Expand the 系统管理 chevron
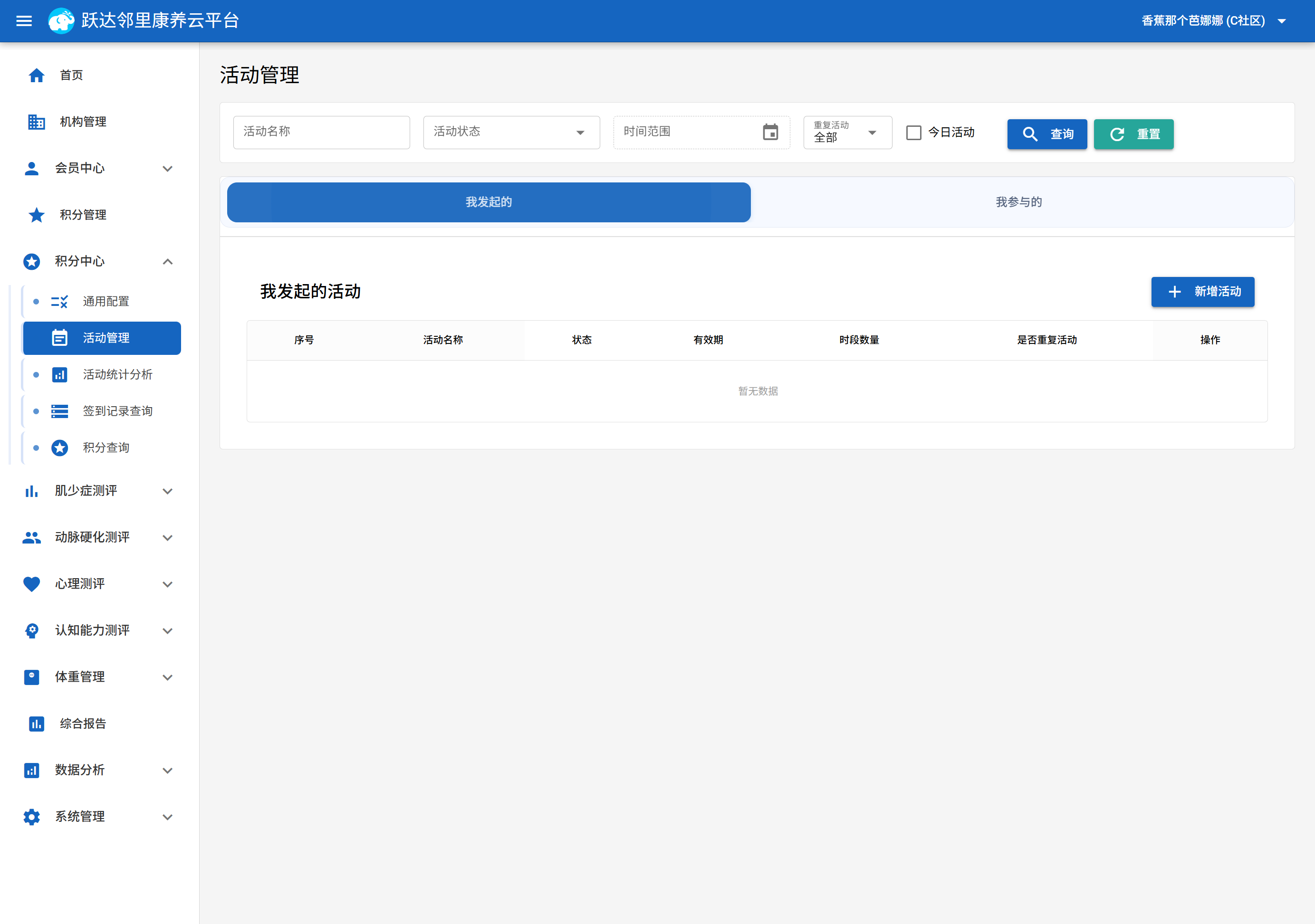Viewport: 1315px width, 924px height. click(167, 817)
